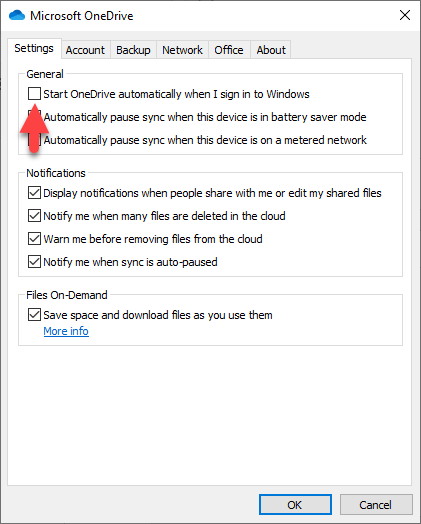Toggle warn before removing files from cloud

pos(34,239)
